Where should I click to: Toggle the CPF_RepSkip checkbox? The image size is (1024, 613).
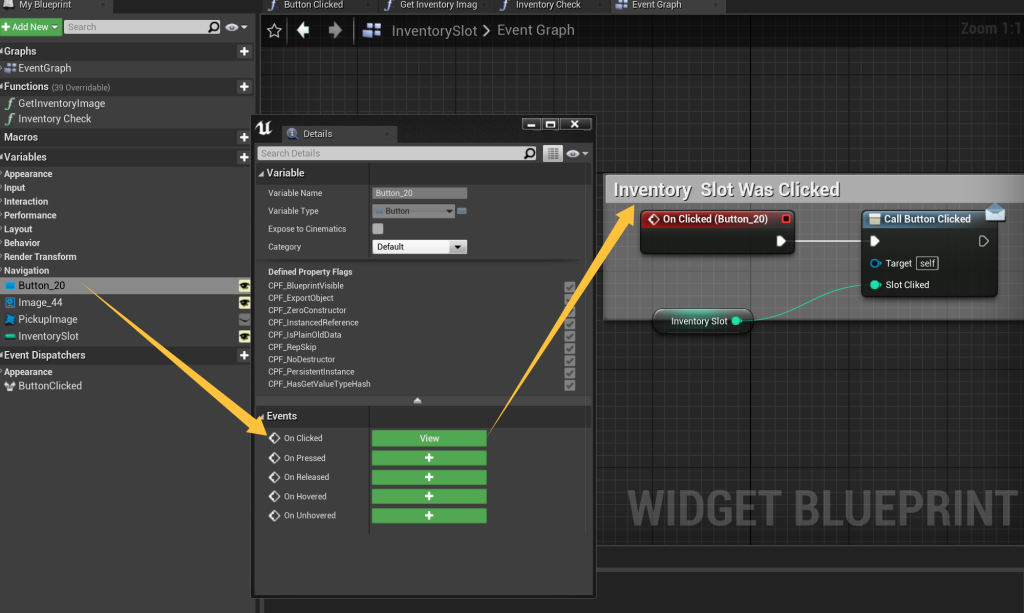pyautogui.click(x=569, y=348)
